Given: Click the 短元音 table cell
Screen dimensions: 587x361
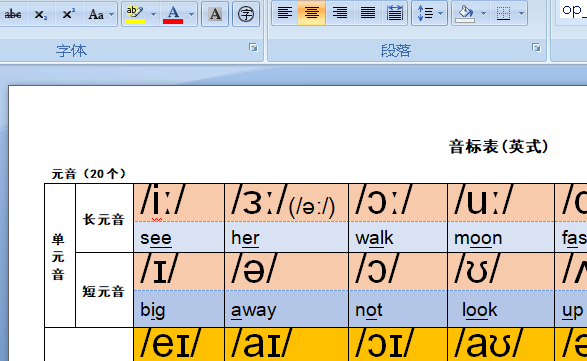Looking at the screenshot, I should click(x=104, y=290).
